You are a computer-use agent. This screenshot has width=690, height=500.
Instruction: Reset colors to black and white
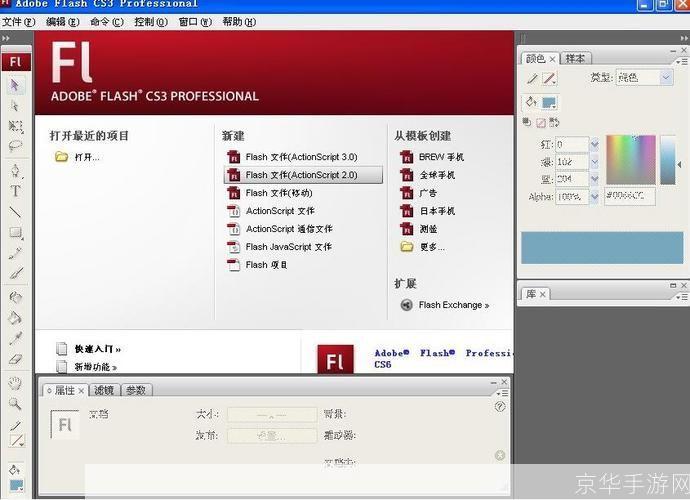[526, 122]
